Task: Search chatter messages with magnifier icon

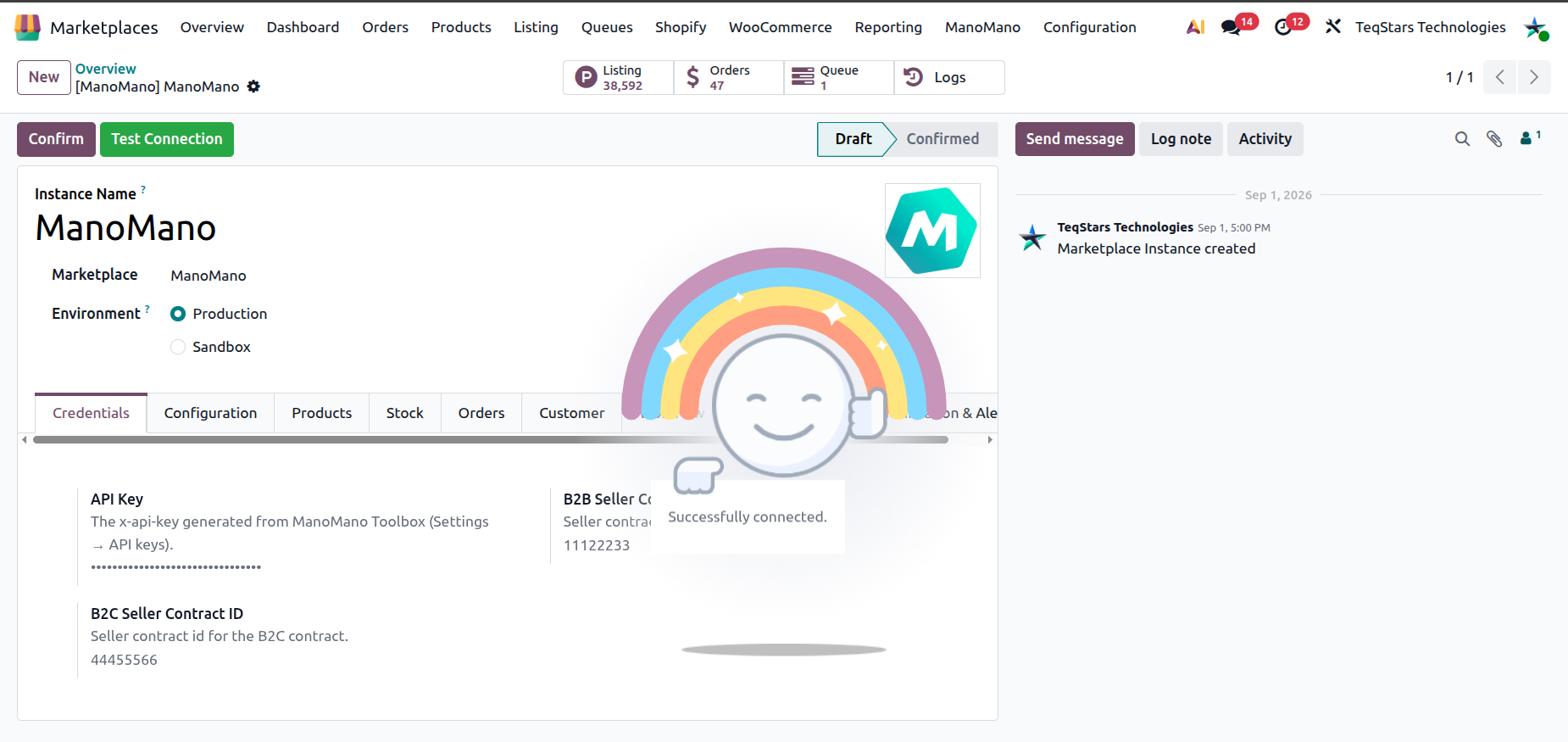Action: [1462, 139]
